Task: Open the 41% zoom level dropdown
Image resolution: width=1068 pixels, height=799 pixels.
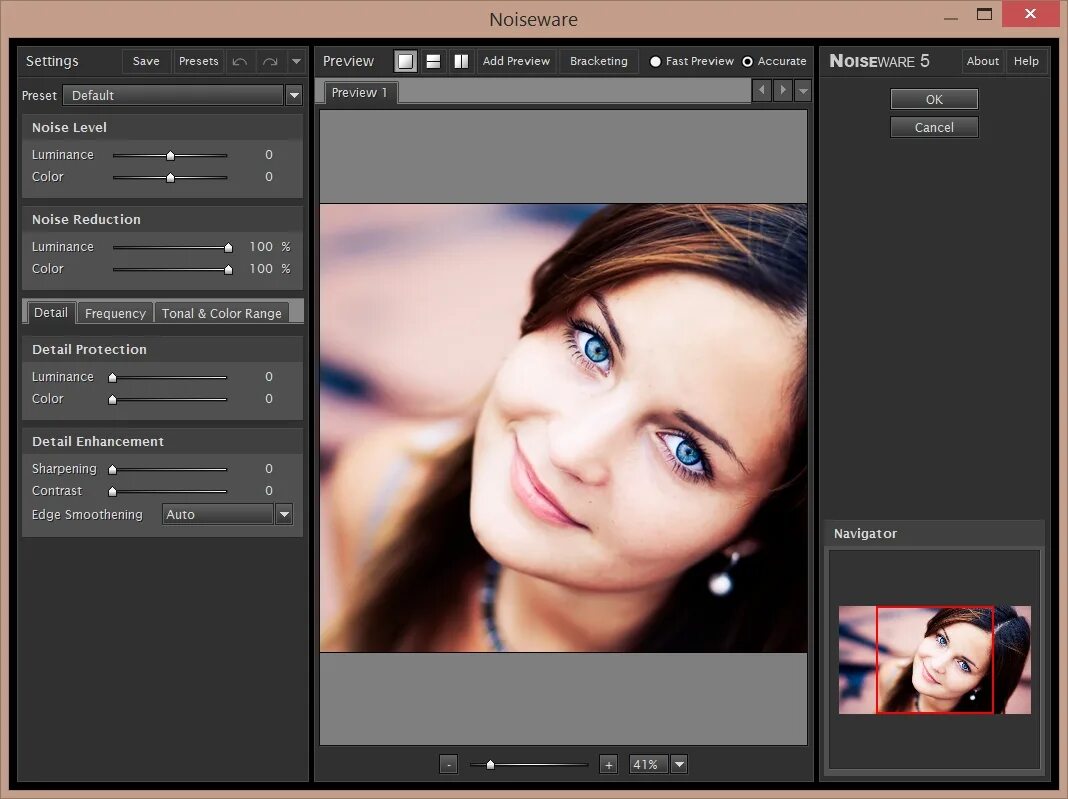Action: pyautogui.click(x=679, y=765)
